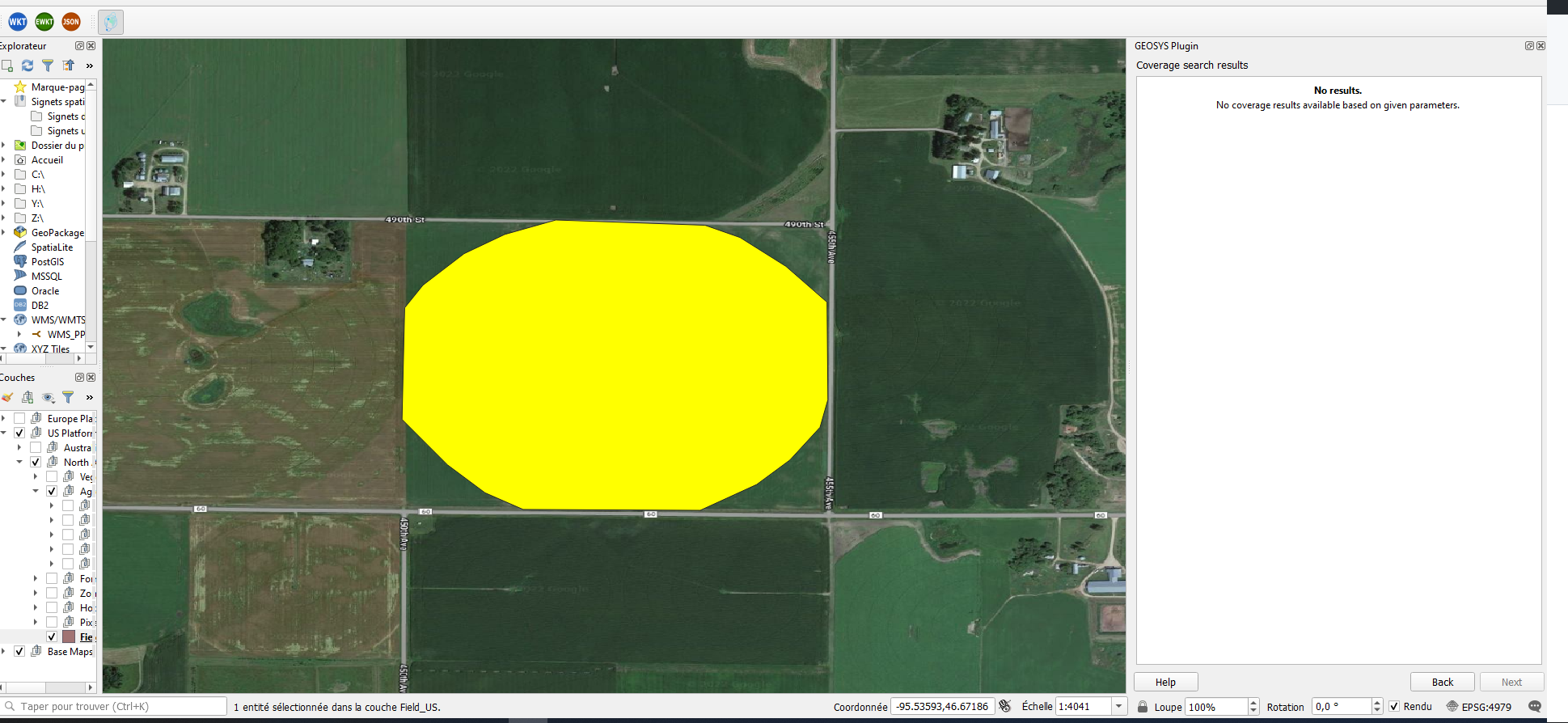Open the Échelle scale dropdown

1119,706
